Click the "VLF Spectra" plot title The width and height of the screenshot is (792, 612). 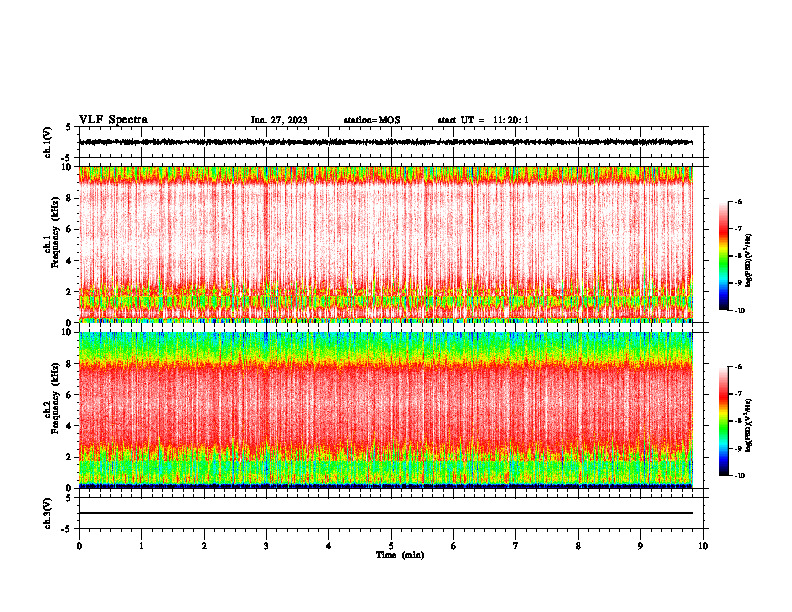coord(113,120)
